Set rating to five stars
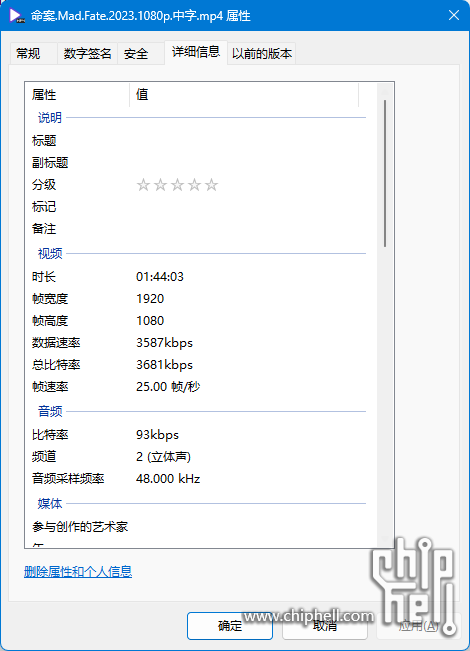Viewport: 470px width, 651px height. [211, 185]
